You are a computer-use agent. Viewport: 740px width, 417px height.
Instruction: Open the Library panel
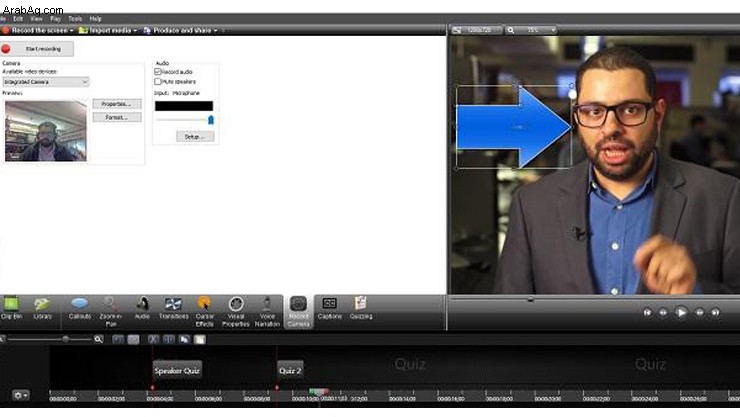tap(42, 306)
